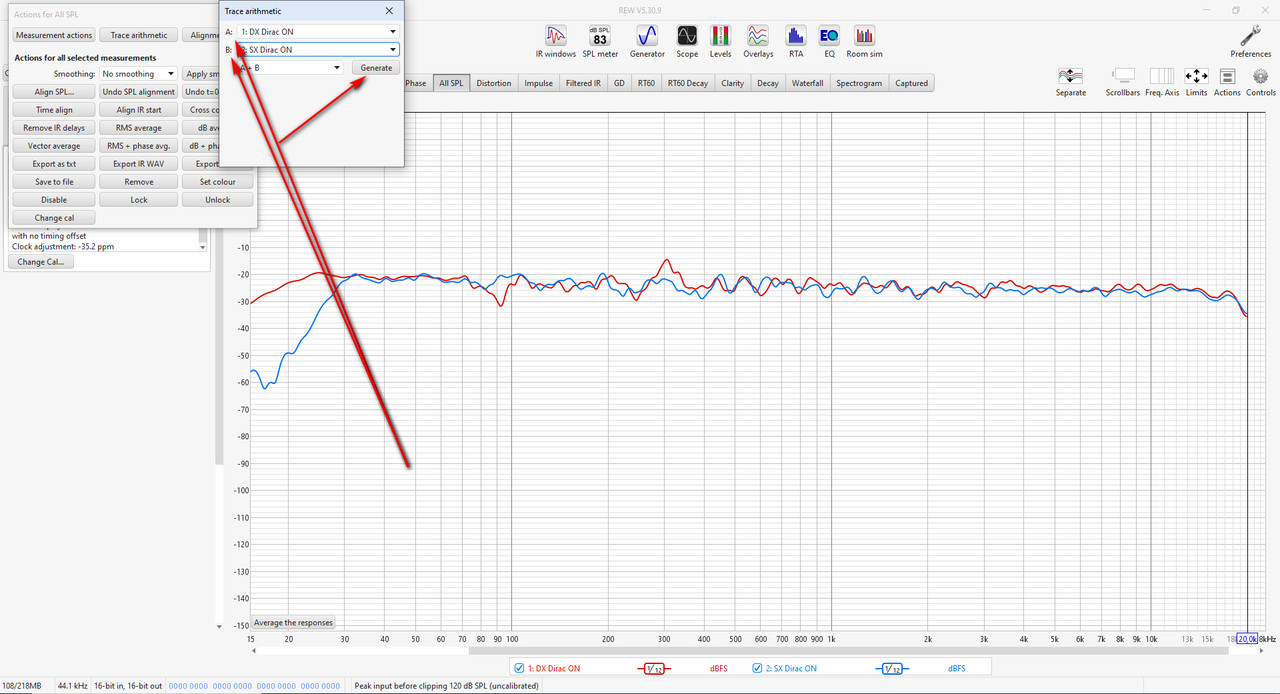This screenshot has width=1280, height=694.
Task: Switch to the Spectrogram tab
Action: coord(859,83)
